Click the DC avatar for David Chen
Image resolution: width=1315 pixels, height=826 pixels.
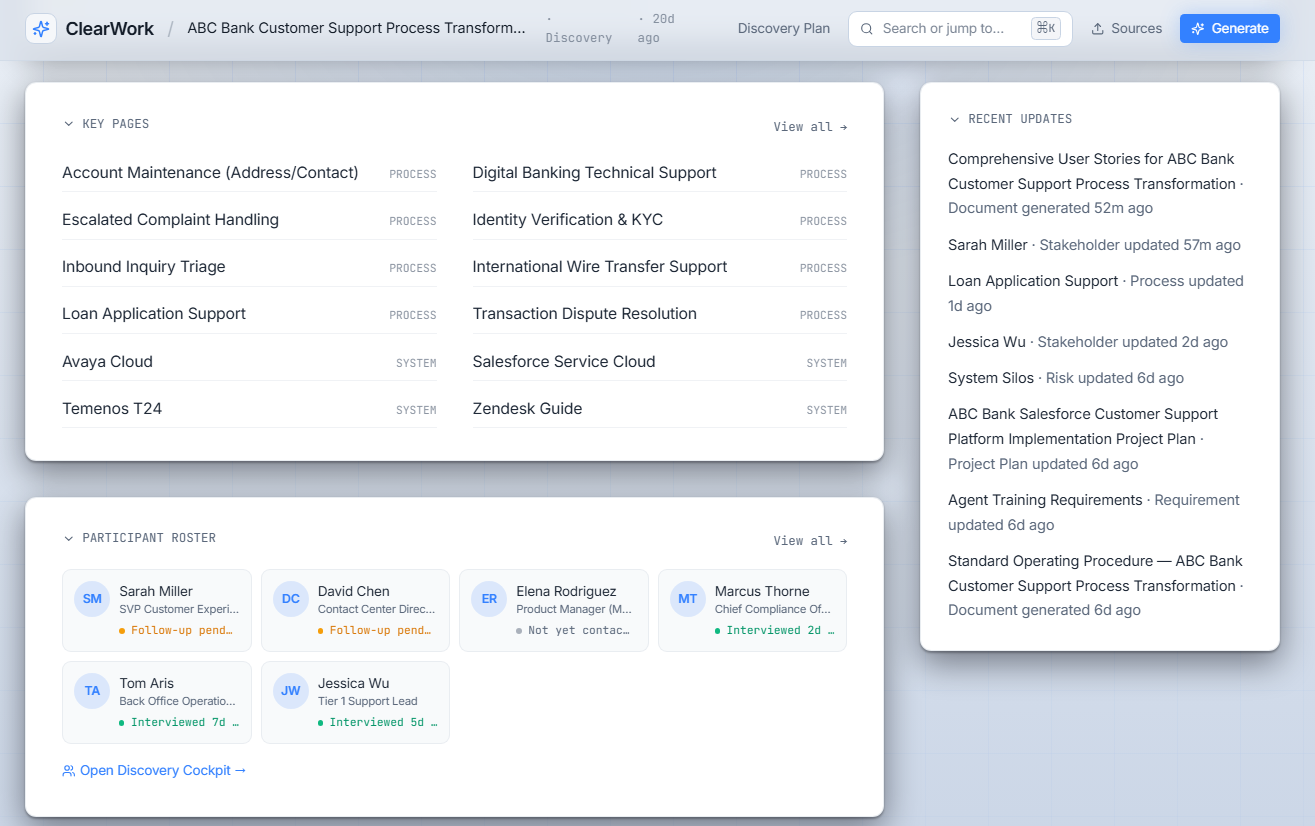(291, 599)
